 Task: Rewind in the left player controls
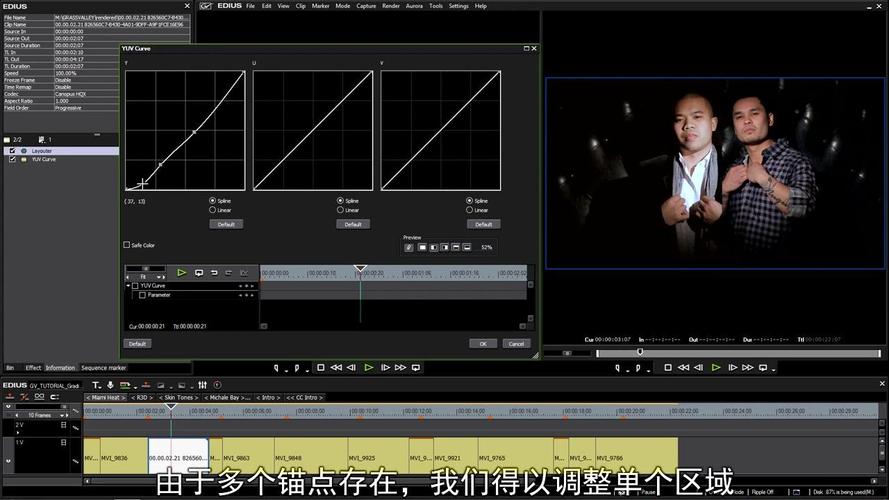pos(336,368)
